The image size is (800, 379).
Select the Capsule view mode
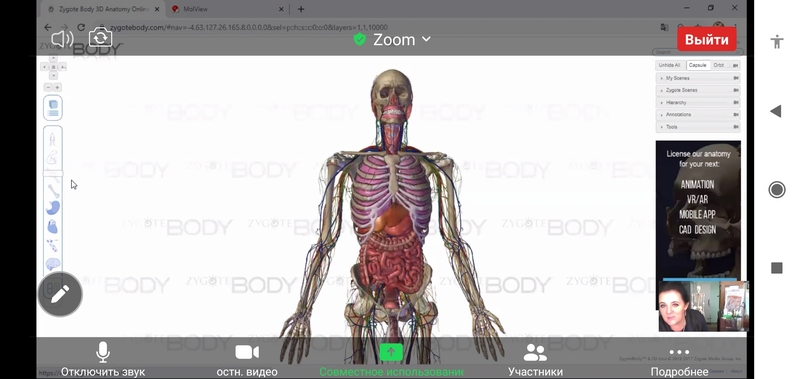(697, 65)
